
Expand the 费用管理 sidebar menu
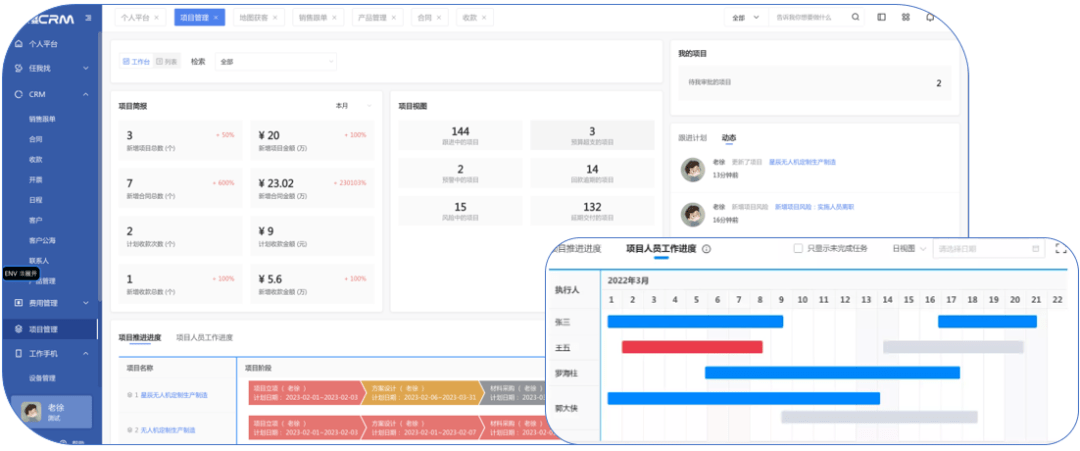click(50, 302)
